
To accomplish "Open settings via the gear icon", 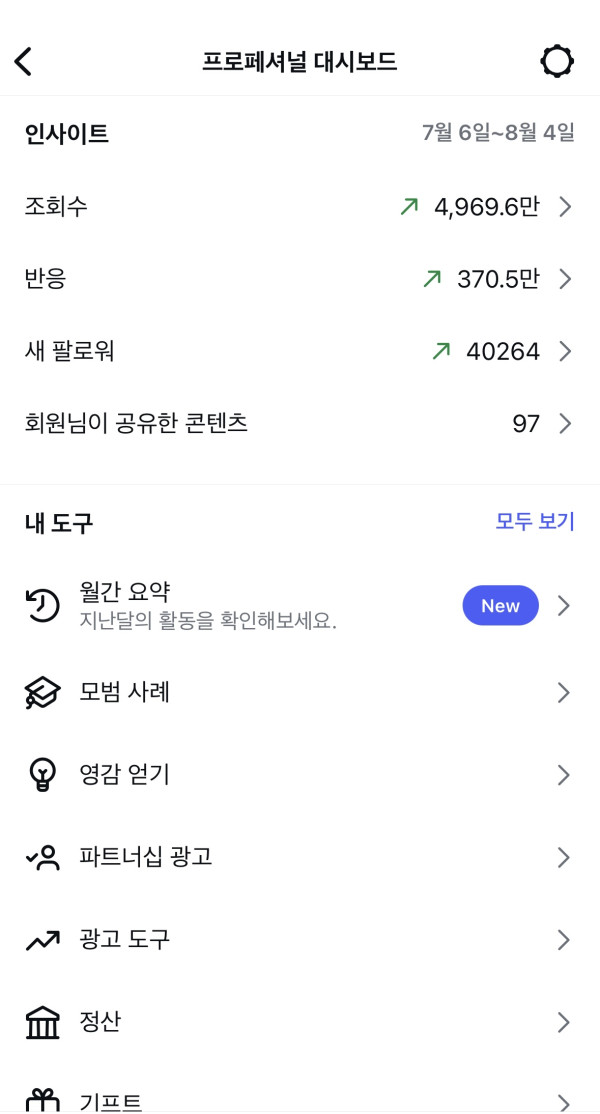I will click(557, 62).
